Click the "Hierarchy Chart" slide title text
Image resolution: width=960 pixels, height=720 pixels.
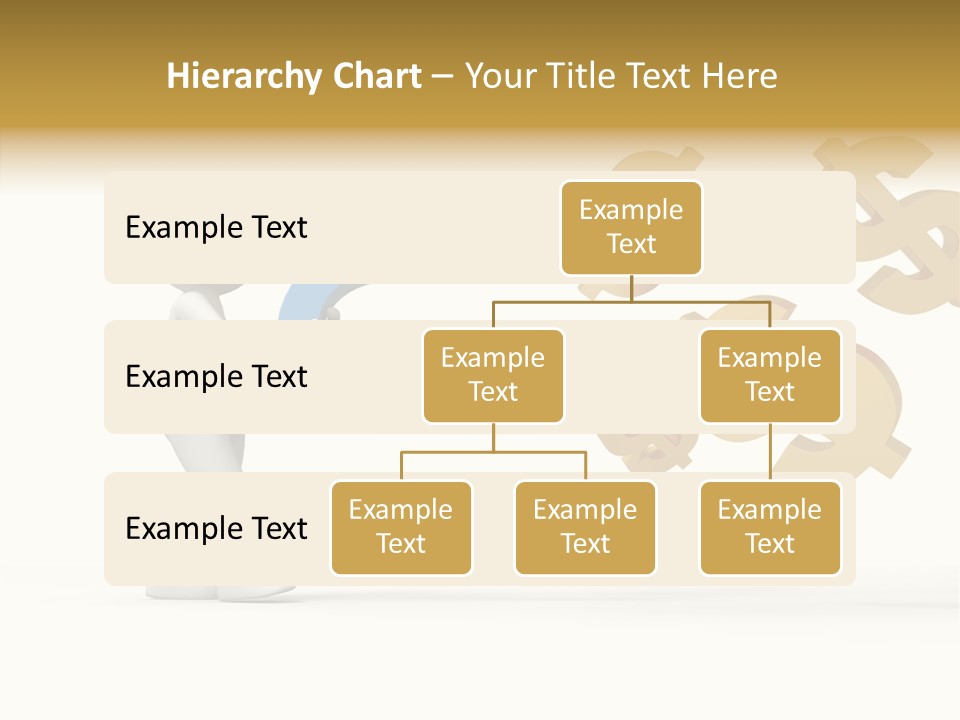pos(293,76)
